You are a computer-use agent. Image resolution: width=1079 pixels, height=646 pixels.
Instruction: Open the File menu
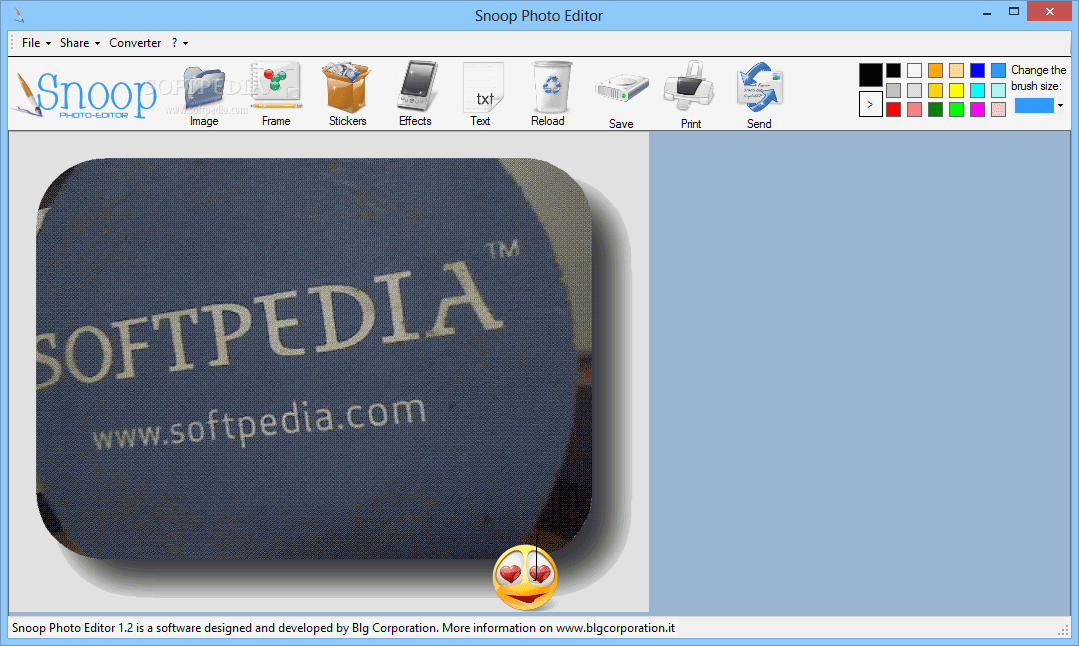point(36,43)
